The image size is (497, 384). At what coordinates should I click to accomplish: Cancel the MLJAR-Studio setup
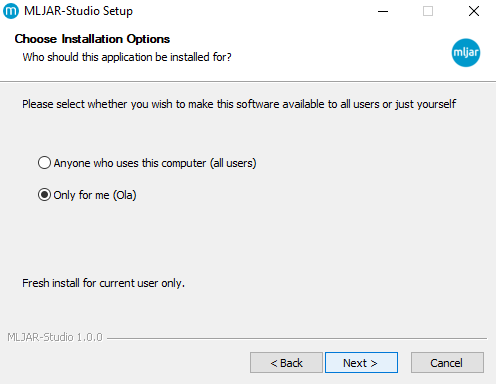click(447, 363)
